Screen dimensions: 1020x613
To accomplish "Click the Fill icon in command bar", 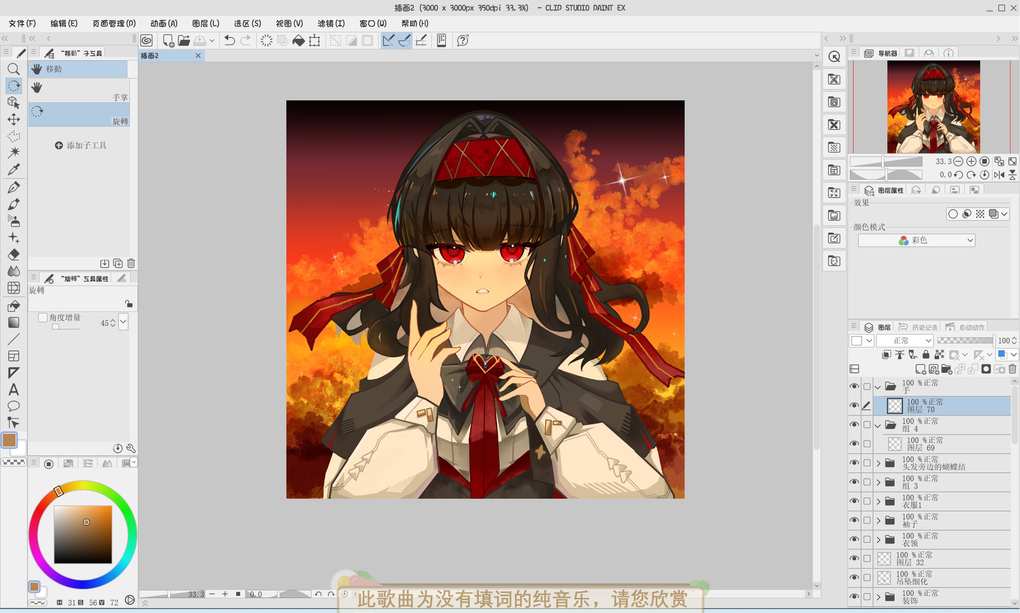I will point(298,40).
